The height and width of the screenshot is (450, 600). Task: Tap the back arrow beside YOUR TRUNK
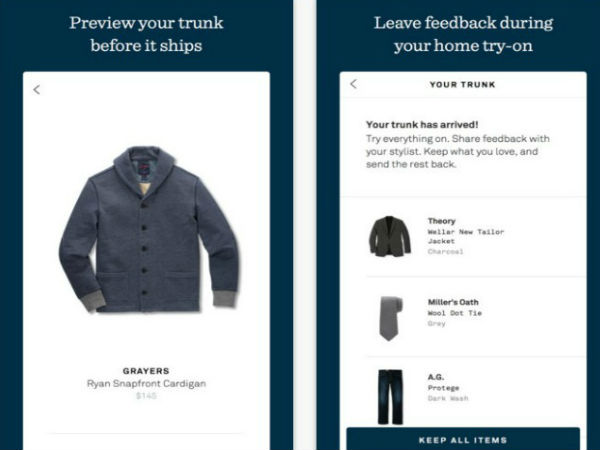point(353,84)
